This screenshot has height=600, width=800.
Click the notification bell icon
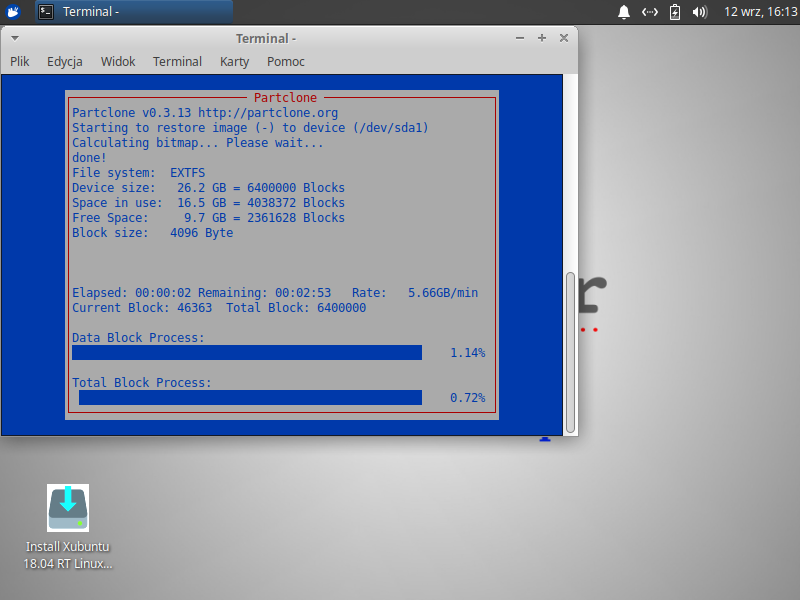pos(624,12)
